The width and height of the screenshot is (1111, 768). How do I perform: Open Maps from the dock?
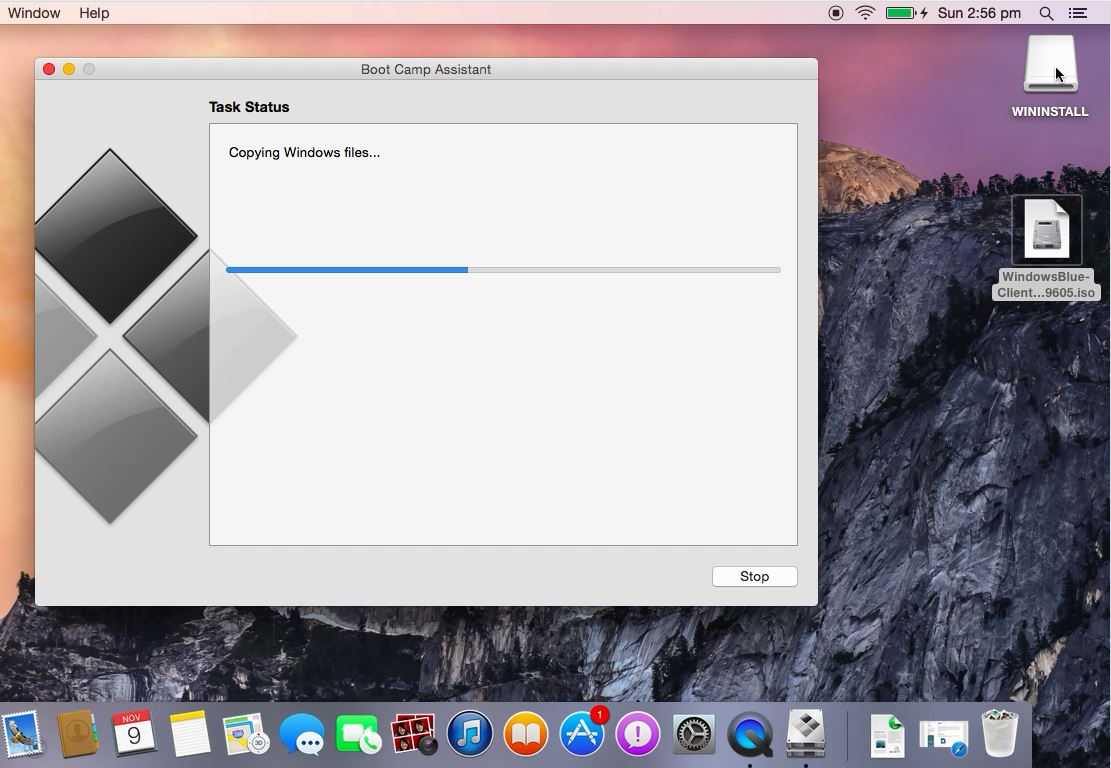point(245,734)
